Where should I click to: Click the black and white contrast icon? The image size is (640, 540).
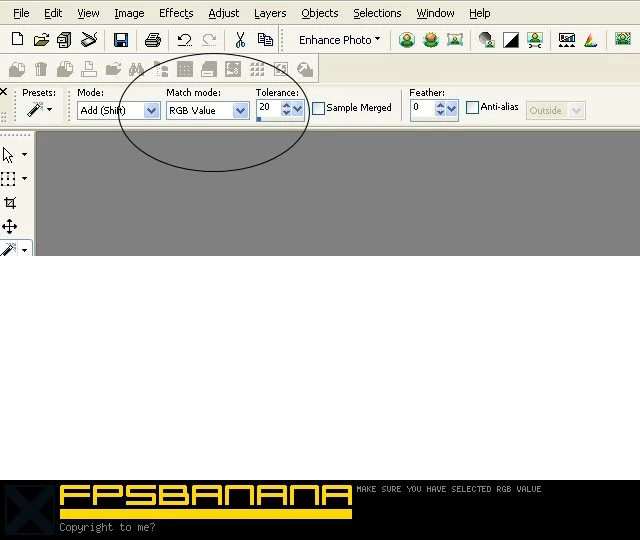pos(511,40)
